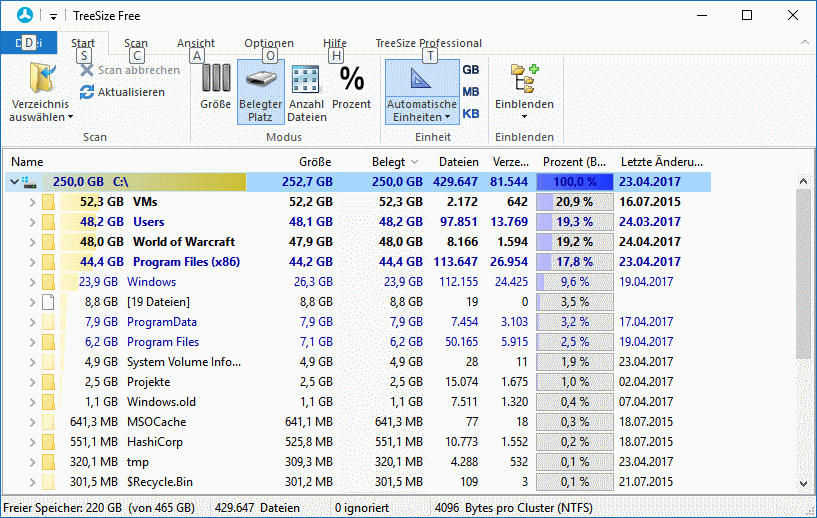817x518 pixels.
Task: Click the C:\ drive icon
Action: tap(30, 182)
